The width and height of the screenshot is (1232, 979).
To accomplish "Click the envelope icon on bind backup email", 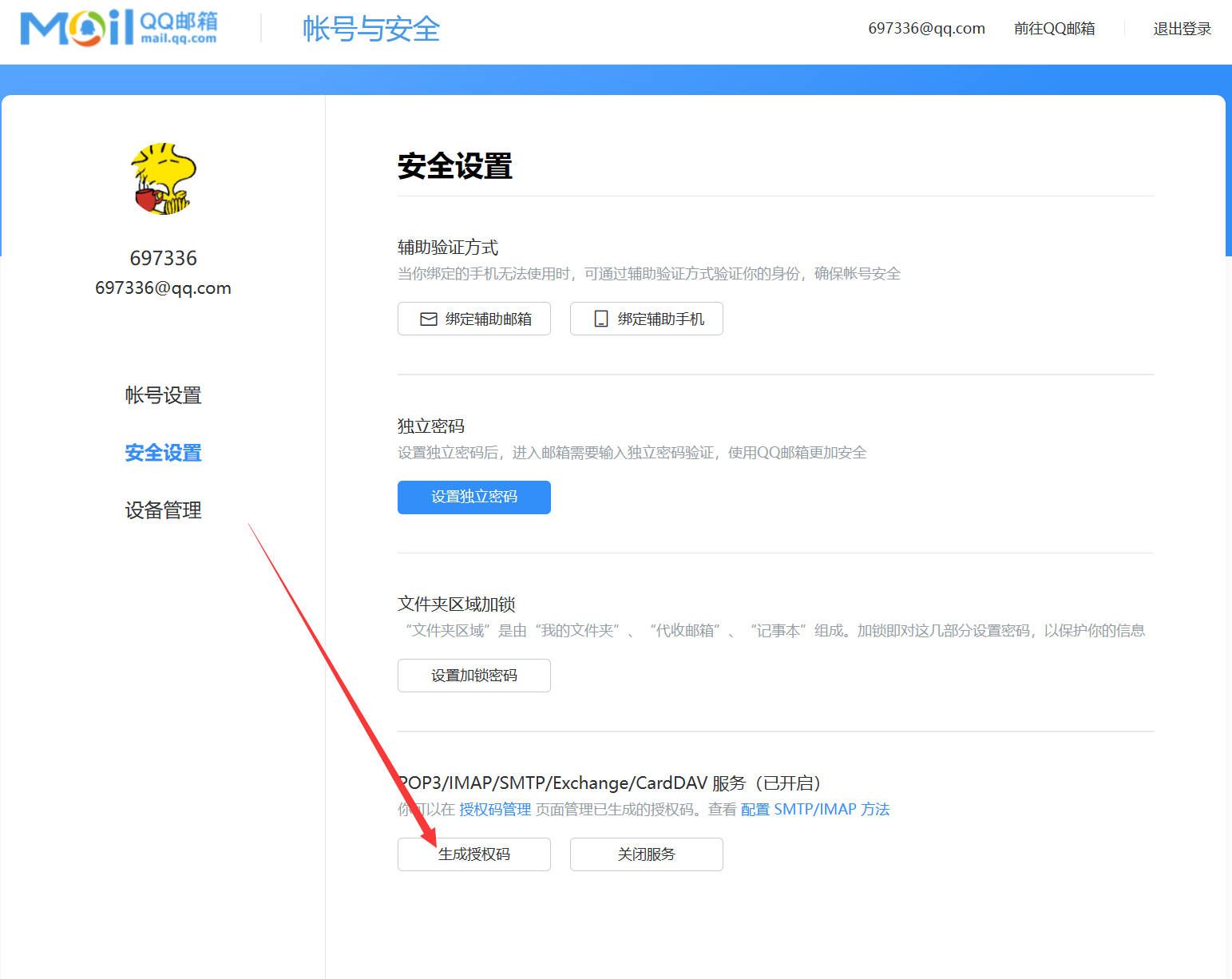I will (x=429, y=319).
